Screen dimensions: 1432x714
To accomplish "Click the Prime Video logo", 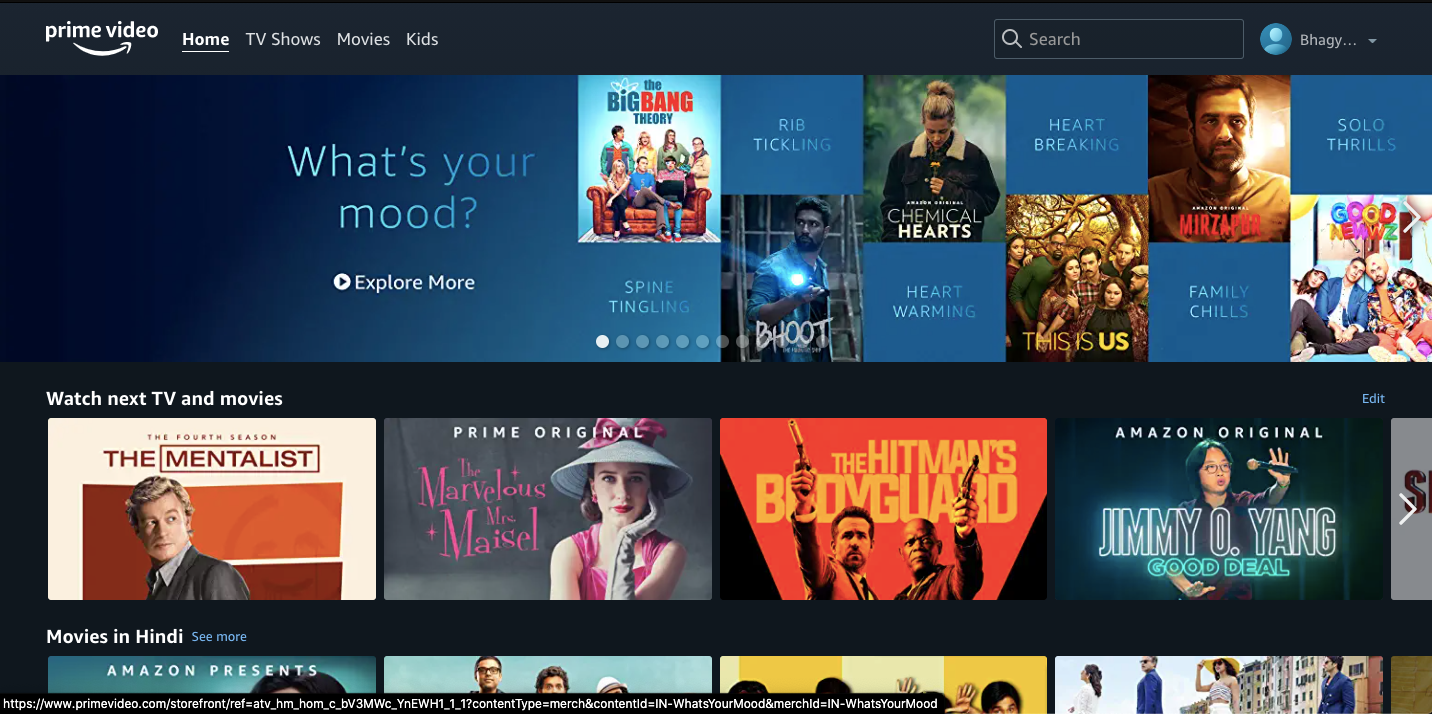I will (102, 38).
